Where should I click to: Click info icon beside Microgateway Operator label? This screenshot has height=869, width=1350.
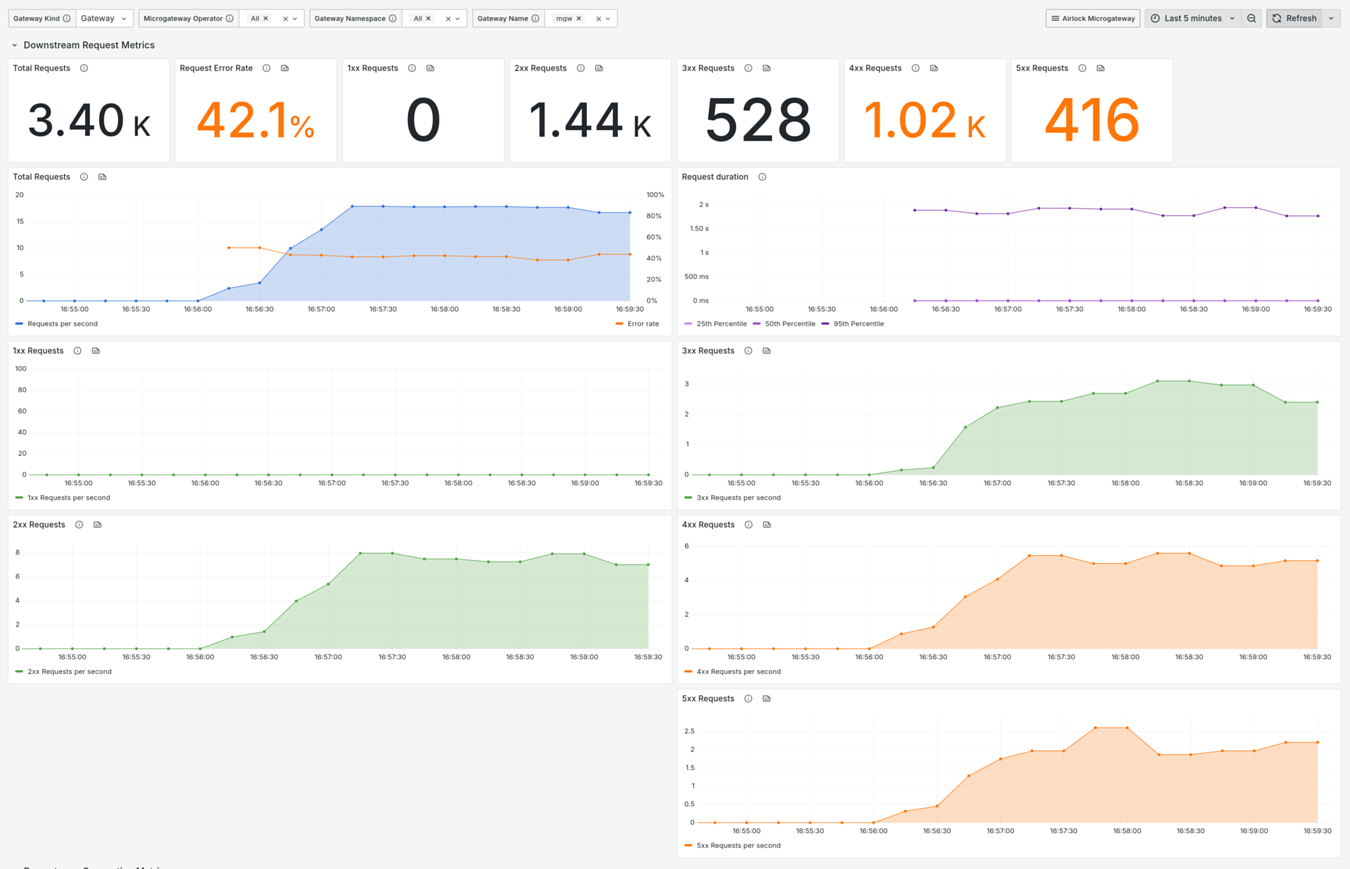coord(230,18)
